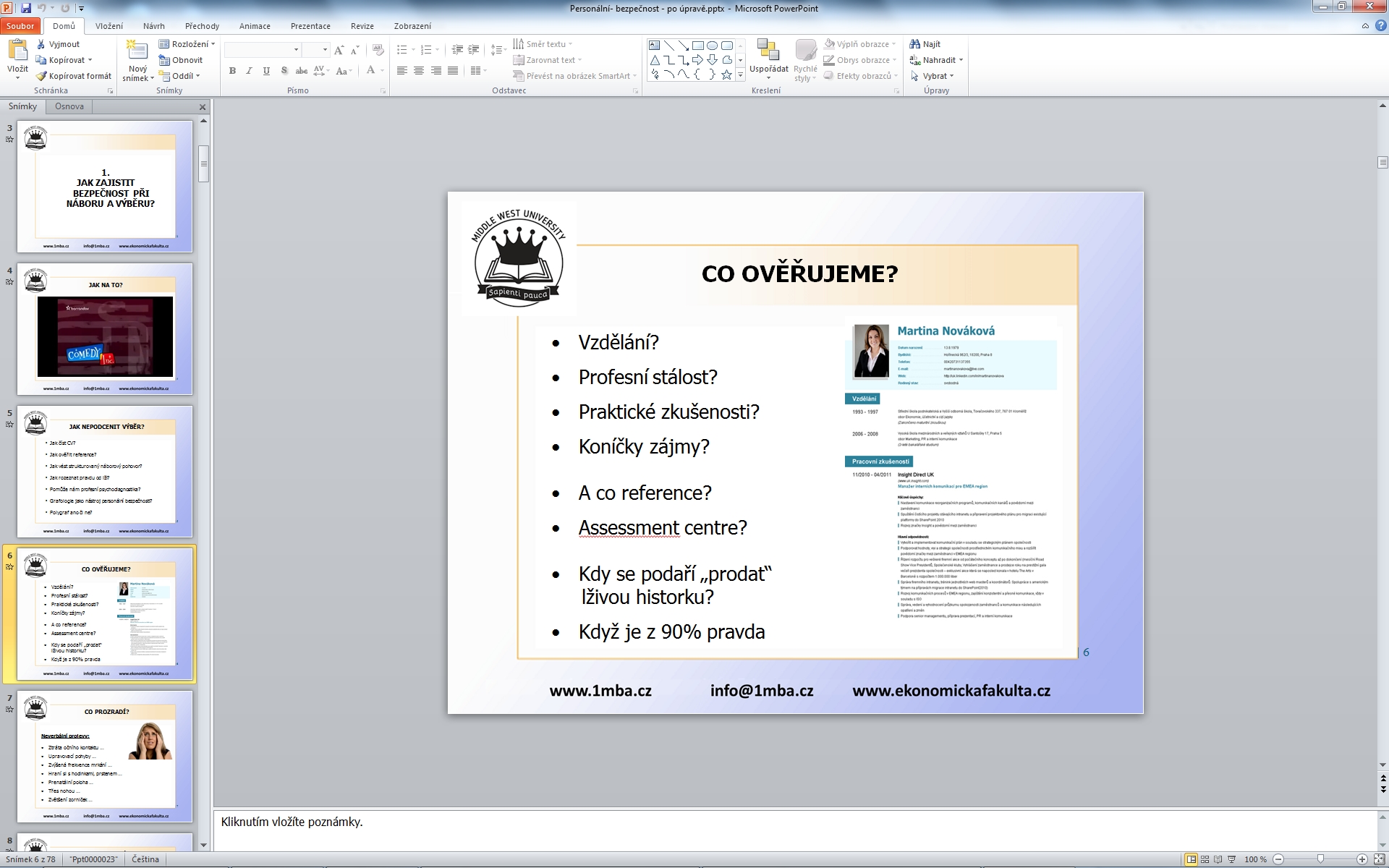The width and height of the screenshot is (1389, 868).
Task: Open the Soubor file tab
Action: (x=20, y=26)
